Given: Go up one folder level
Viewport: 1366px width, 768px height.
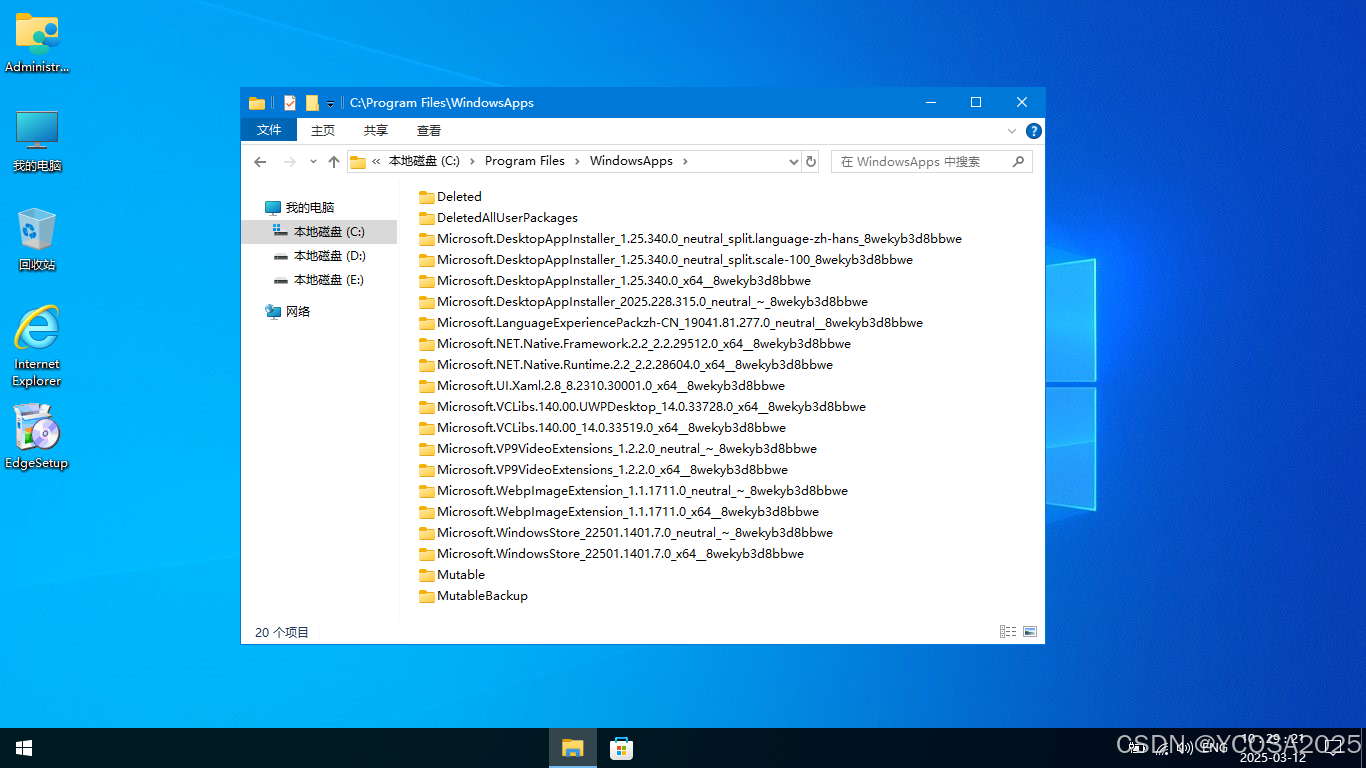Looking at the screenshot, I should click(334, 161).
